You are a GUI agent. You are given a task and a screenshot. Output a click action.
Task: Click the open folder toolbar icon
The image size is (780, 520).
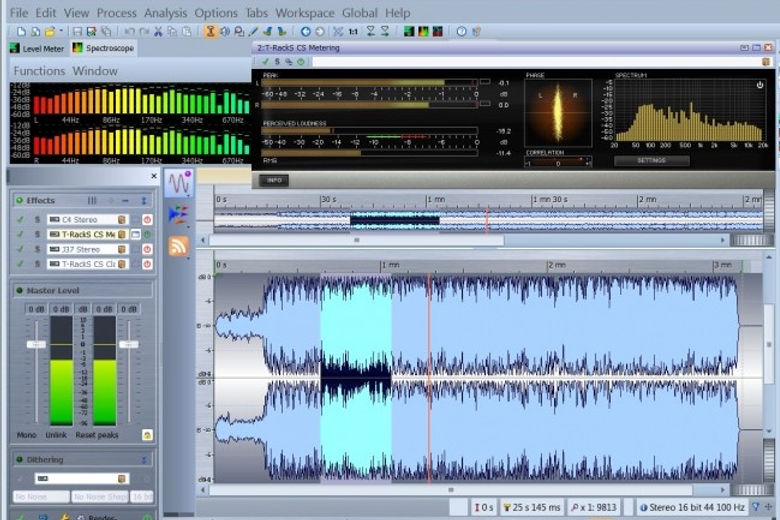pos(49,31)
